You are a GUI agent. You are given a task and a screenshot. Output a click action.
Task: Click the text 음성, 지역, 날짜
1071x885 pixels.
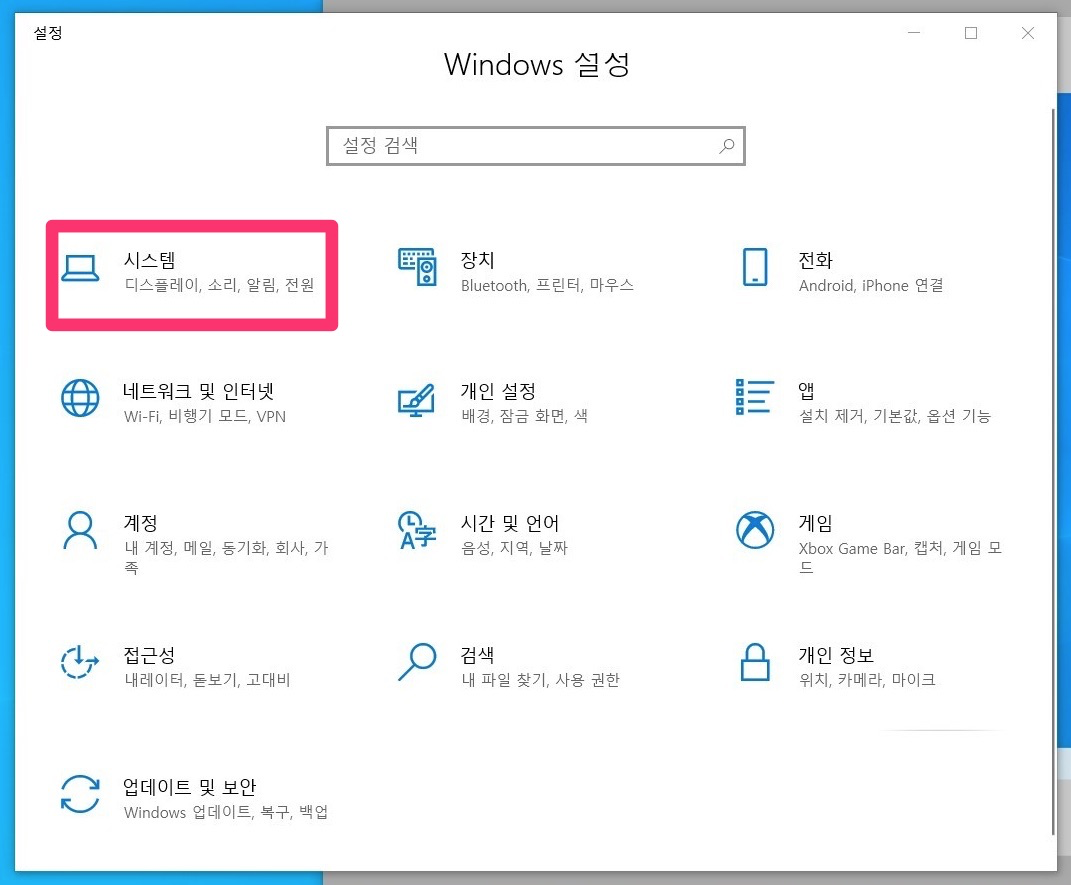coord(514,548)
